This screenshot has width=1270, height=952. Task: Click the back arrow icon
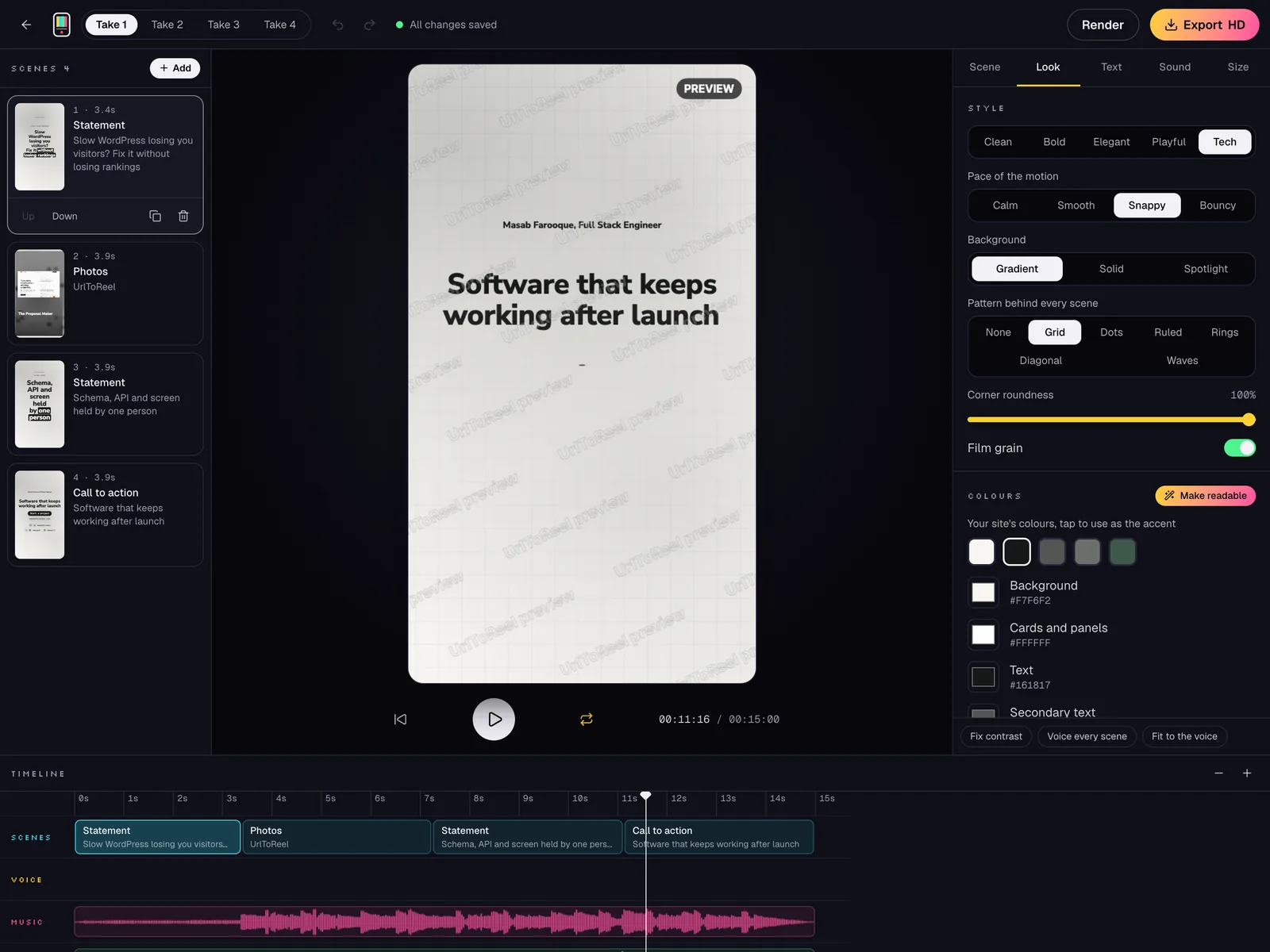pos(26,25)
